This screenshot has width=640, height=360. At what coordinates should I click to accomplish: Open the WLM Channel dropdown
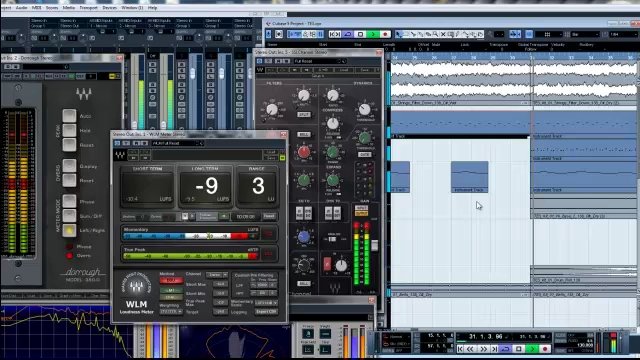(x=217, y=275)
